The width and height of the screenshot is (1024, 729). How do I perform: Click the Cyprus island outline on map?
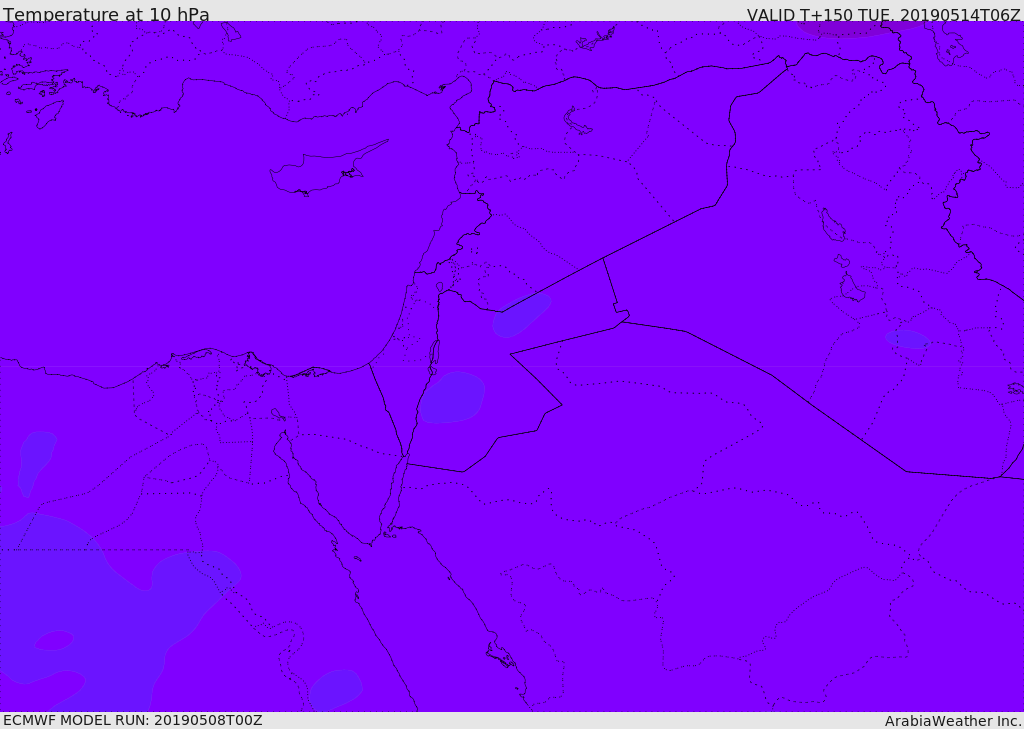[x=328, y=169]
